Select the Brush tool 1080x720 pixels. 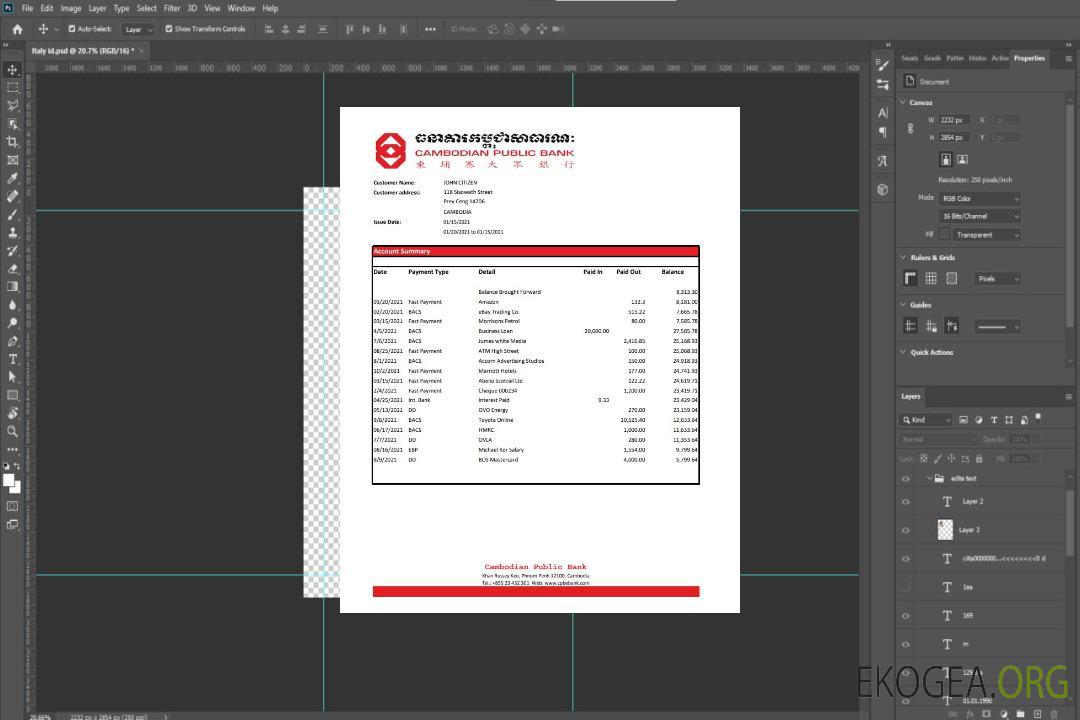click(12, 214)
